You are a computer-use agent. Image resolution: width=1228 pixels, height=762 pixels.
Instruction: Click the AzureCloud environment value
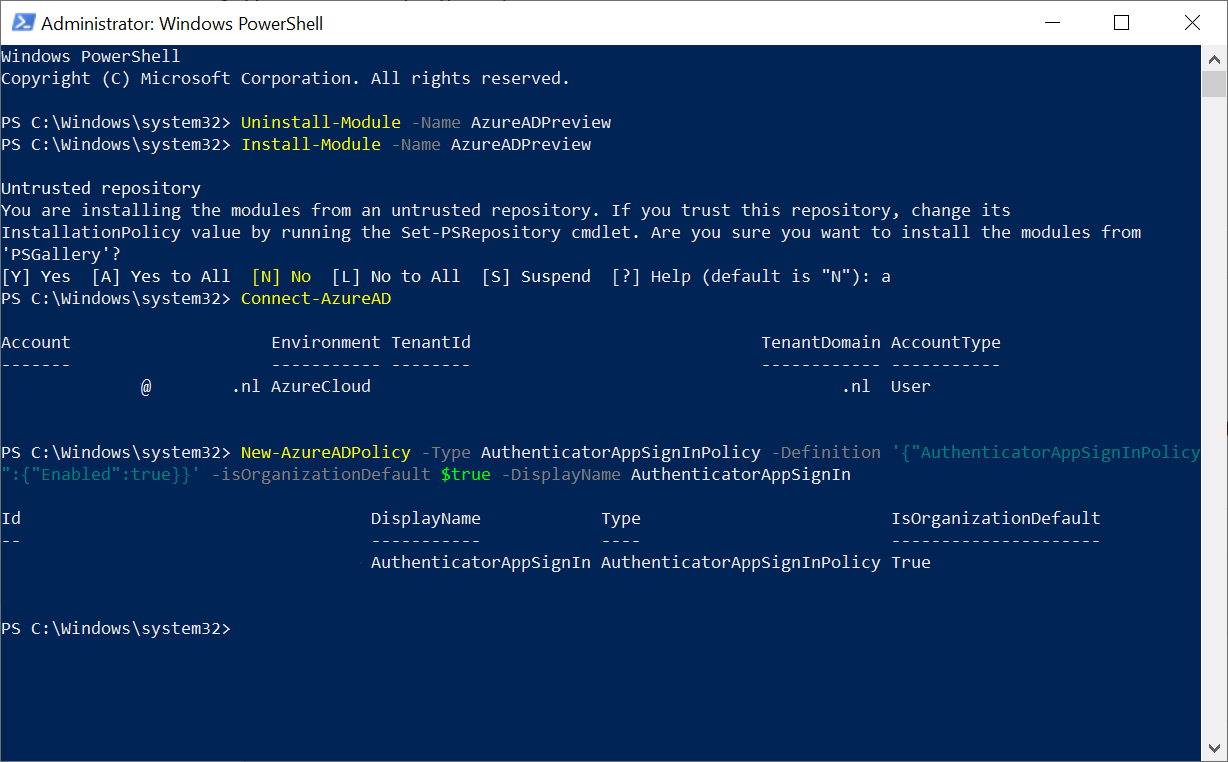pos(320,387)
